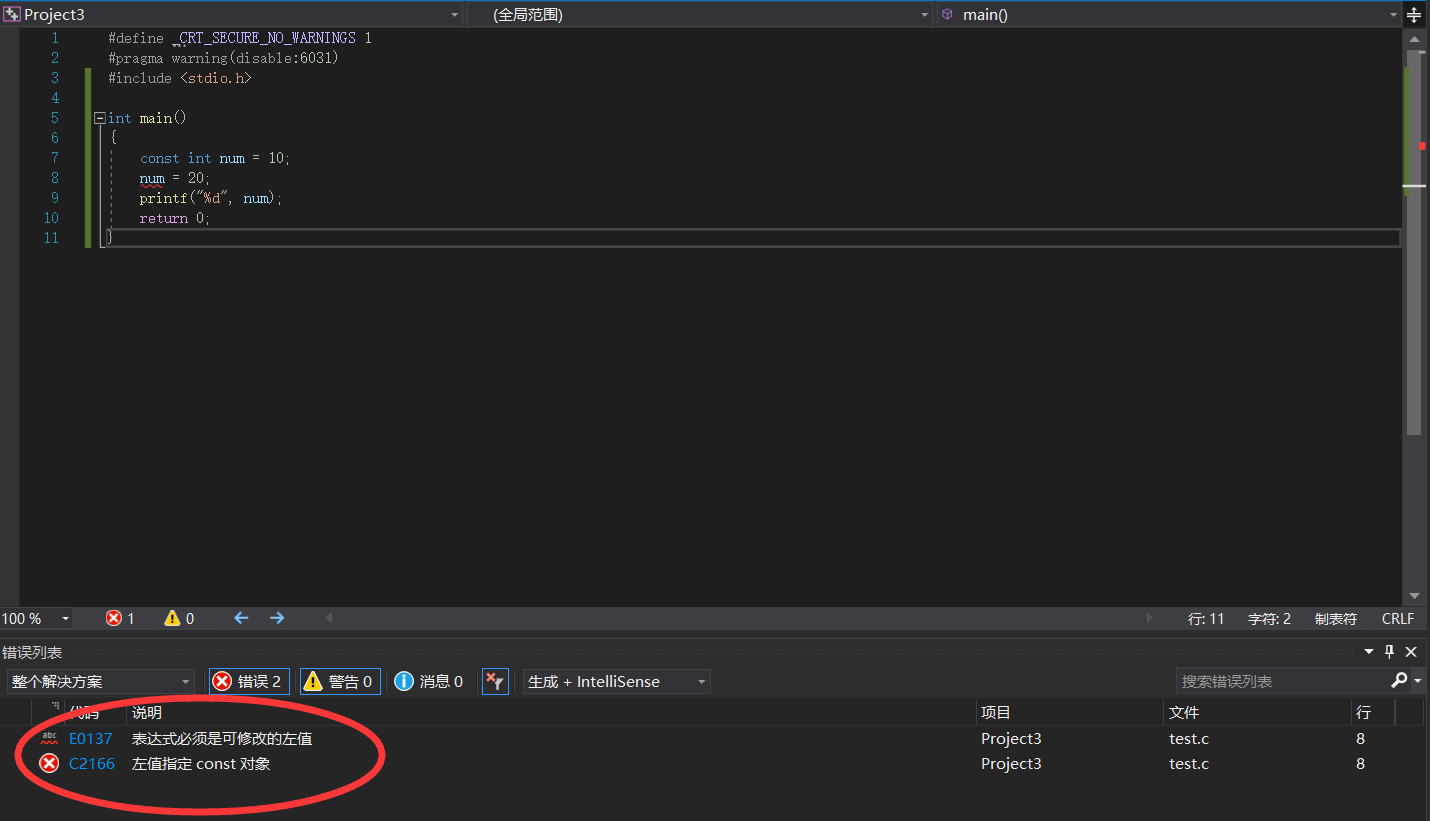Screen dimensions: 1430x821
Task: Click Project3 in the C2166 row
Action: point(1011,764)
